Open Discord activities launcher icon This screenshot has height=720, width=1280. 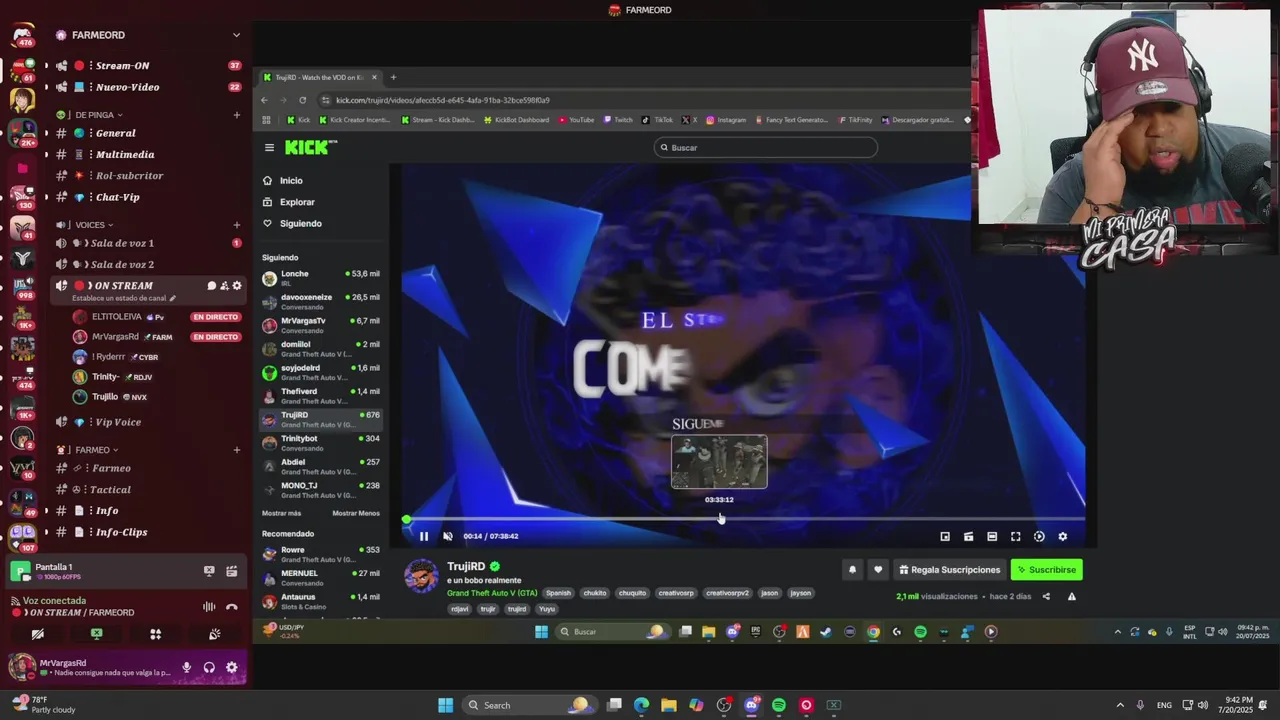[x=155, y=634]
